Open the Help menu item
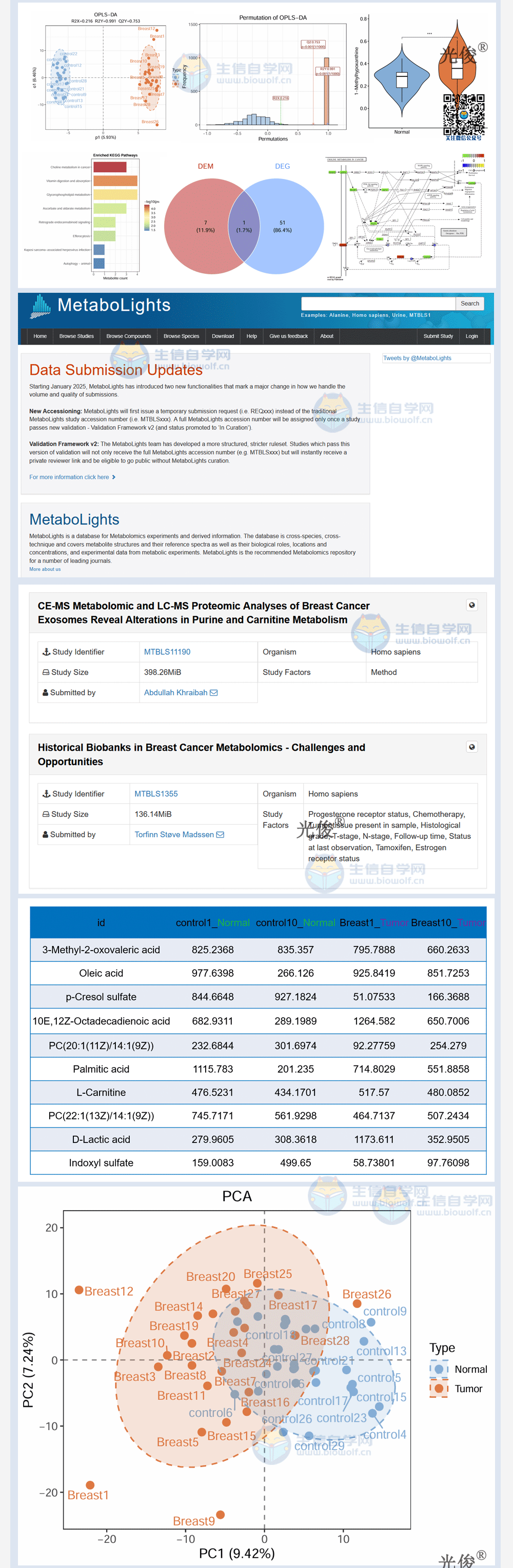Image resolution: width=513 pixels, height=1568 pixels. tap(251, 336)
